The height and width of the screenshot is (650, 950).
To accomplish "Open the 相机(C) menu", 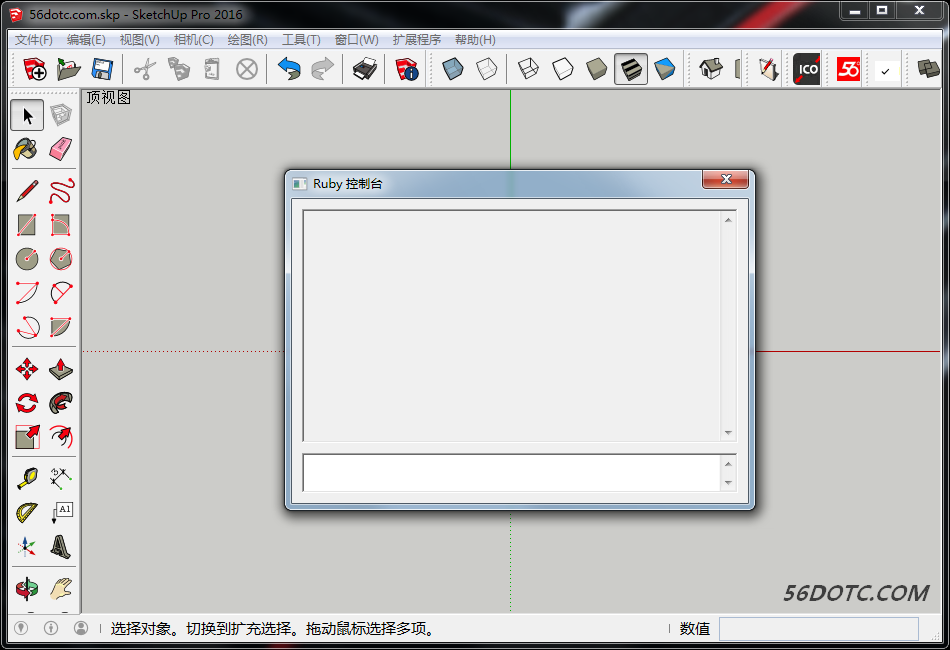I will click(x=193, y=40).
